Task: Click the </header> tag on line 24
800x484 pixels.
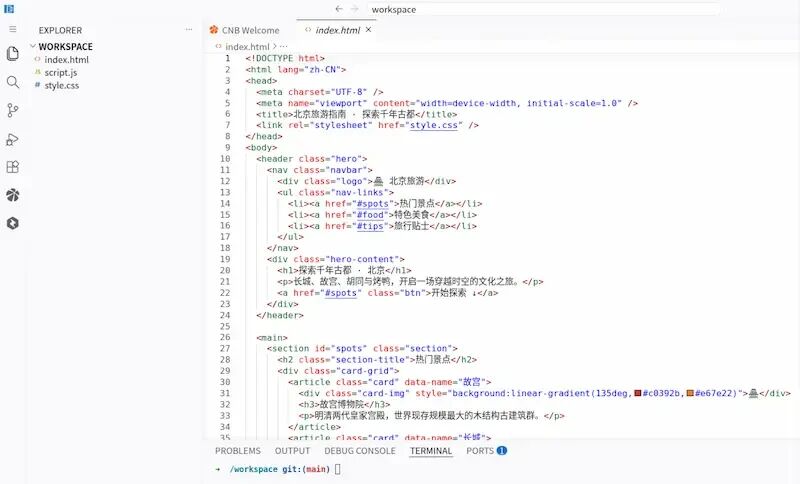Action: [x=280, y=315]
